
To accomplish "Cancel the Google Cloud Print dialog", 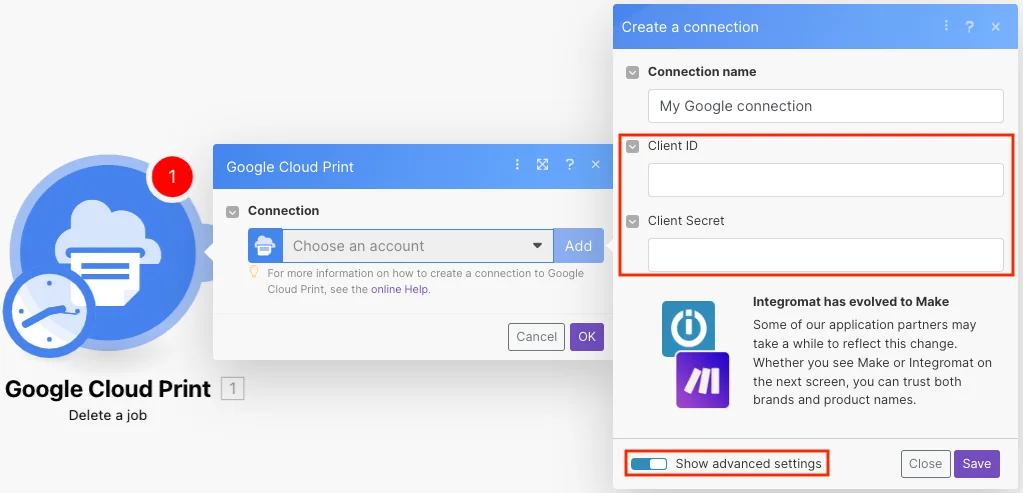I will coord(536,336).
